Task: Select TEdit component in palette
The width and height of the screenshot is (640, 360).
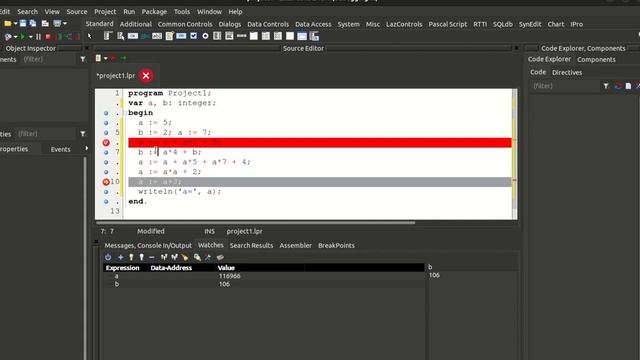Action: [x=157, y=36]
